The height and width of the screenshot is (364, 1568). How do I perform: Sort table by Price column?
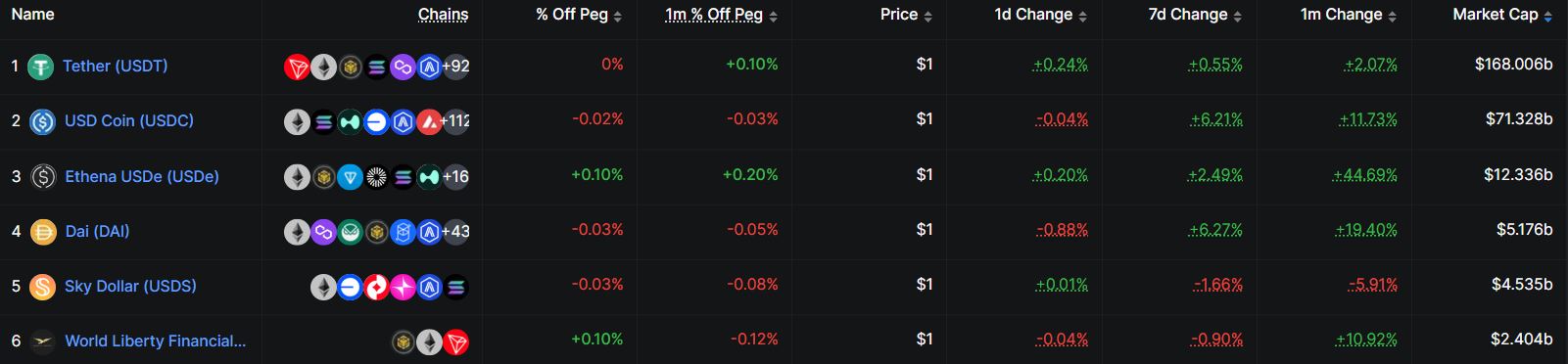906,15
